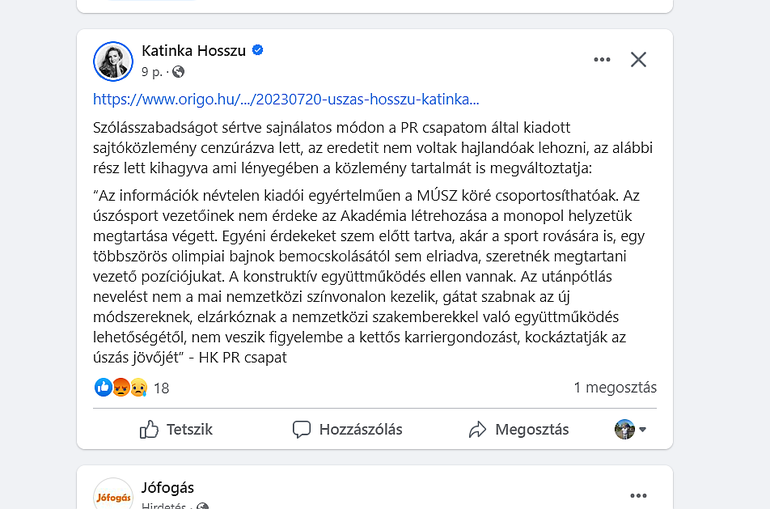Click the sad reaction emoji
The height and width of the screenshot is (509, 770).
[x=137, y=387]
